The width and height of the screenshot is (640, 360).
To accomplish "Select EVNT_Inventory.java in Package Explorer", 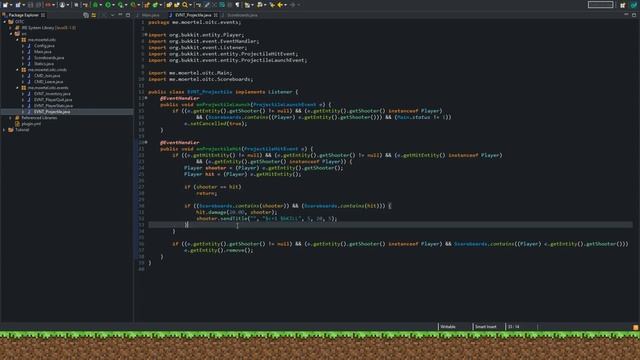I will point(52,93).
